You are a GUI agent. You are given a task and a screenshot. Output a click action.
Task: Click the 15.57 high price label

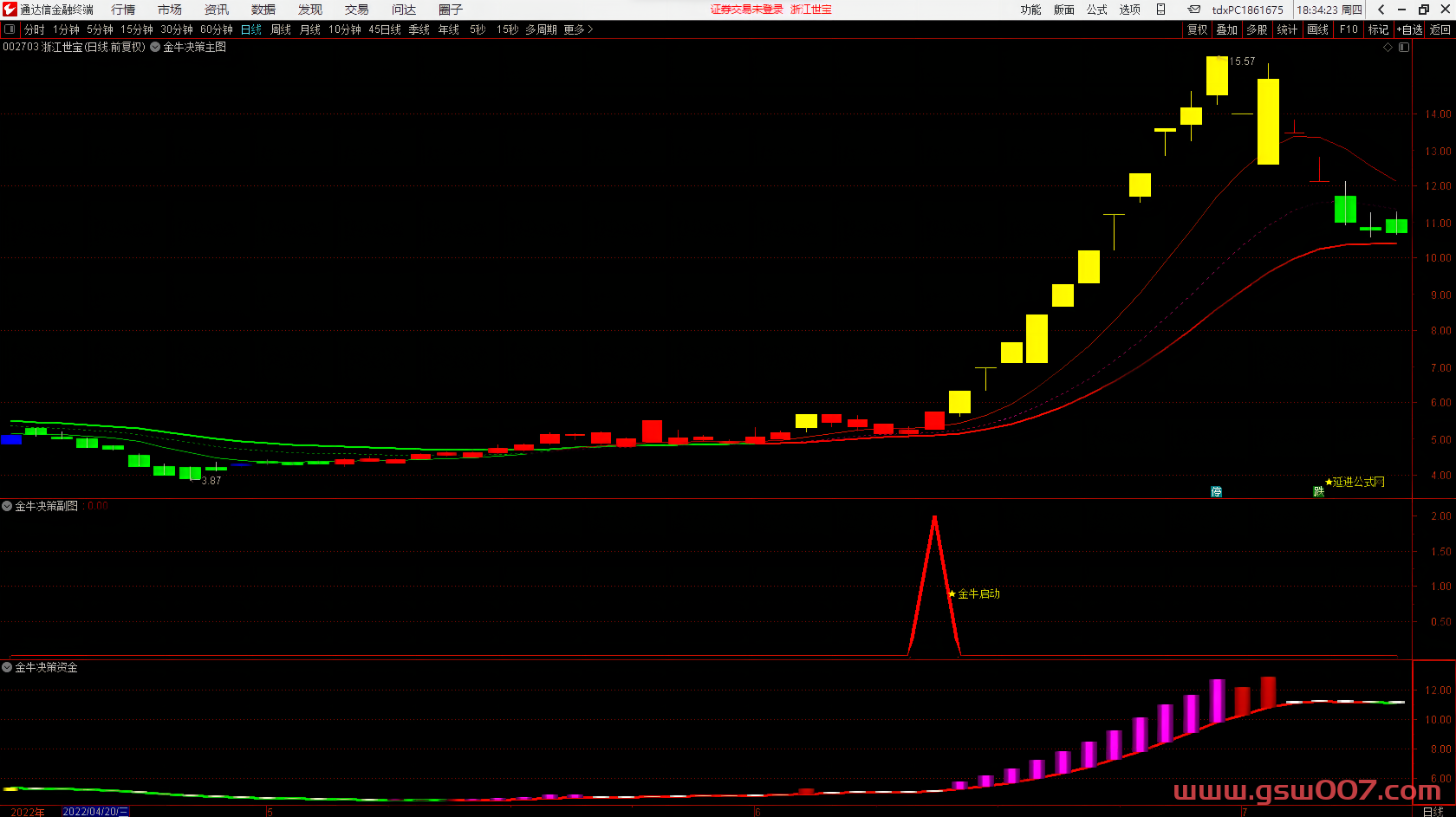1242,62
